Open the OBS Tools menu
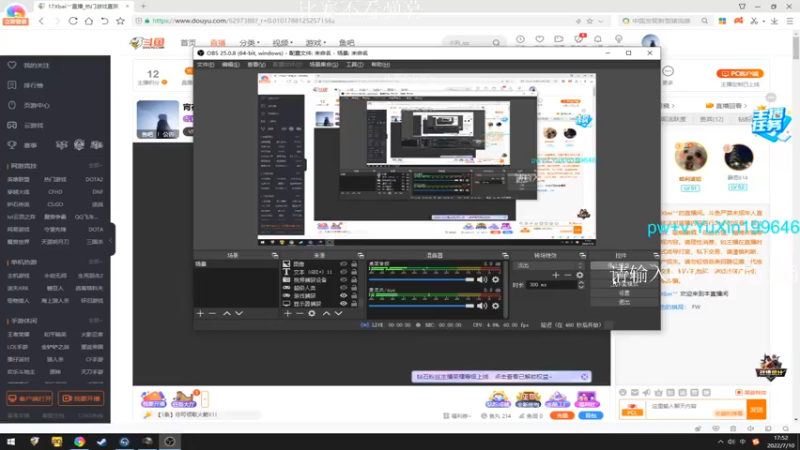 tap(355, 65)
